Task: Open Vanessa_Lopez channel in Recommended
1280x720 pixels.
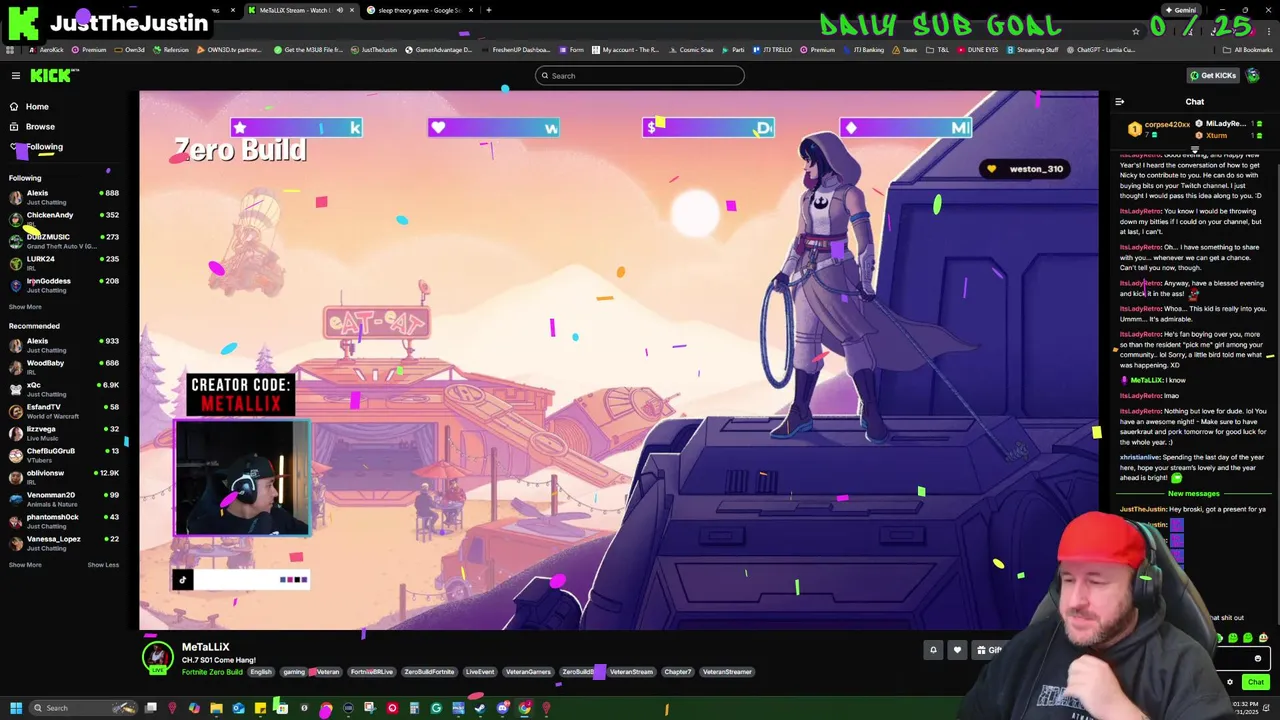Action: 64,543
